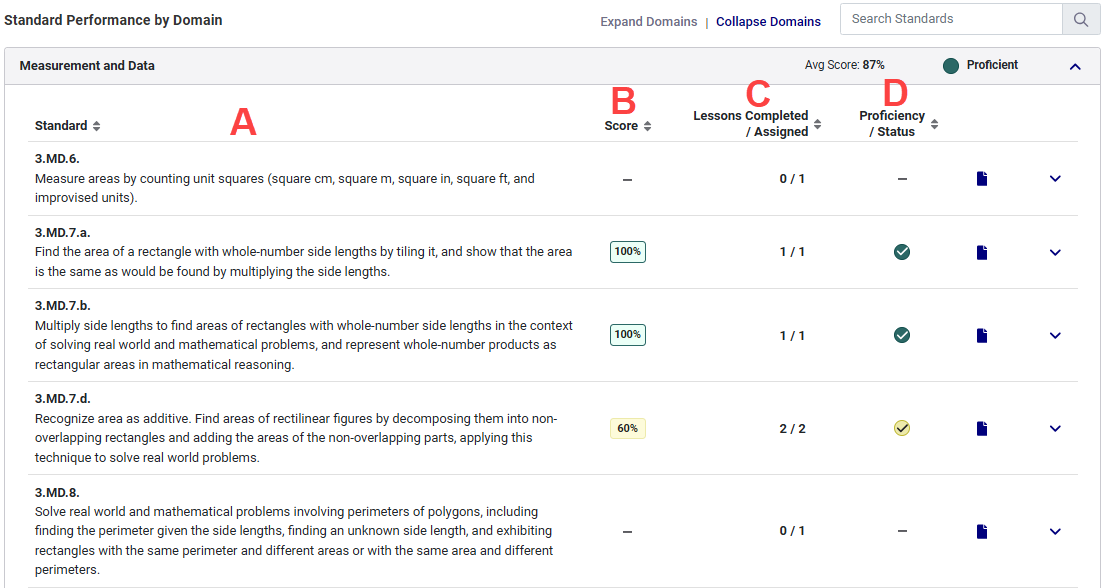This screenshot has width=1105, height=588.
Task: Toggle sorting on the Standard column
Action: 95,126
